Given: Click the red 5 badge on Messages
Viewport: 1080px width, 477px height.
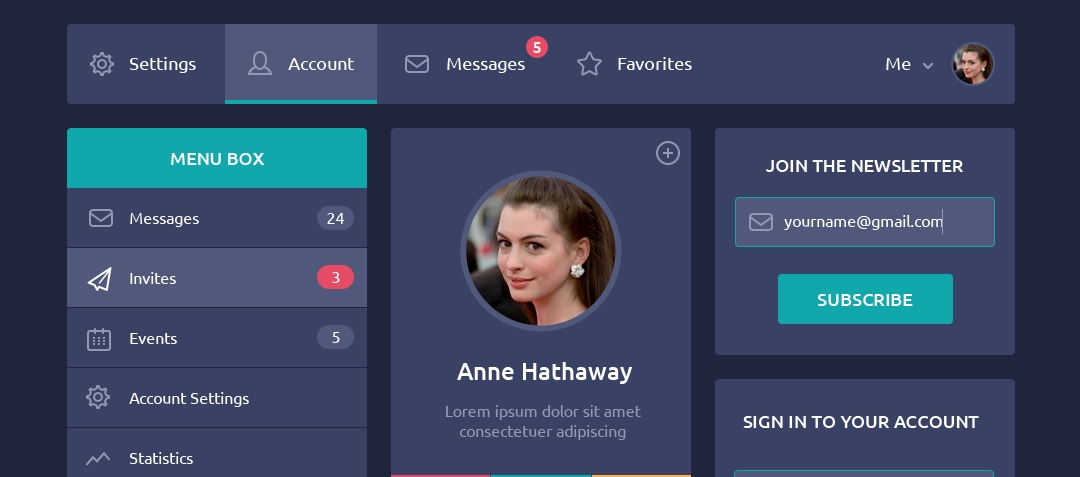Looking at the screenshot, I should [537, 47].
